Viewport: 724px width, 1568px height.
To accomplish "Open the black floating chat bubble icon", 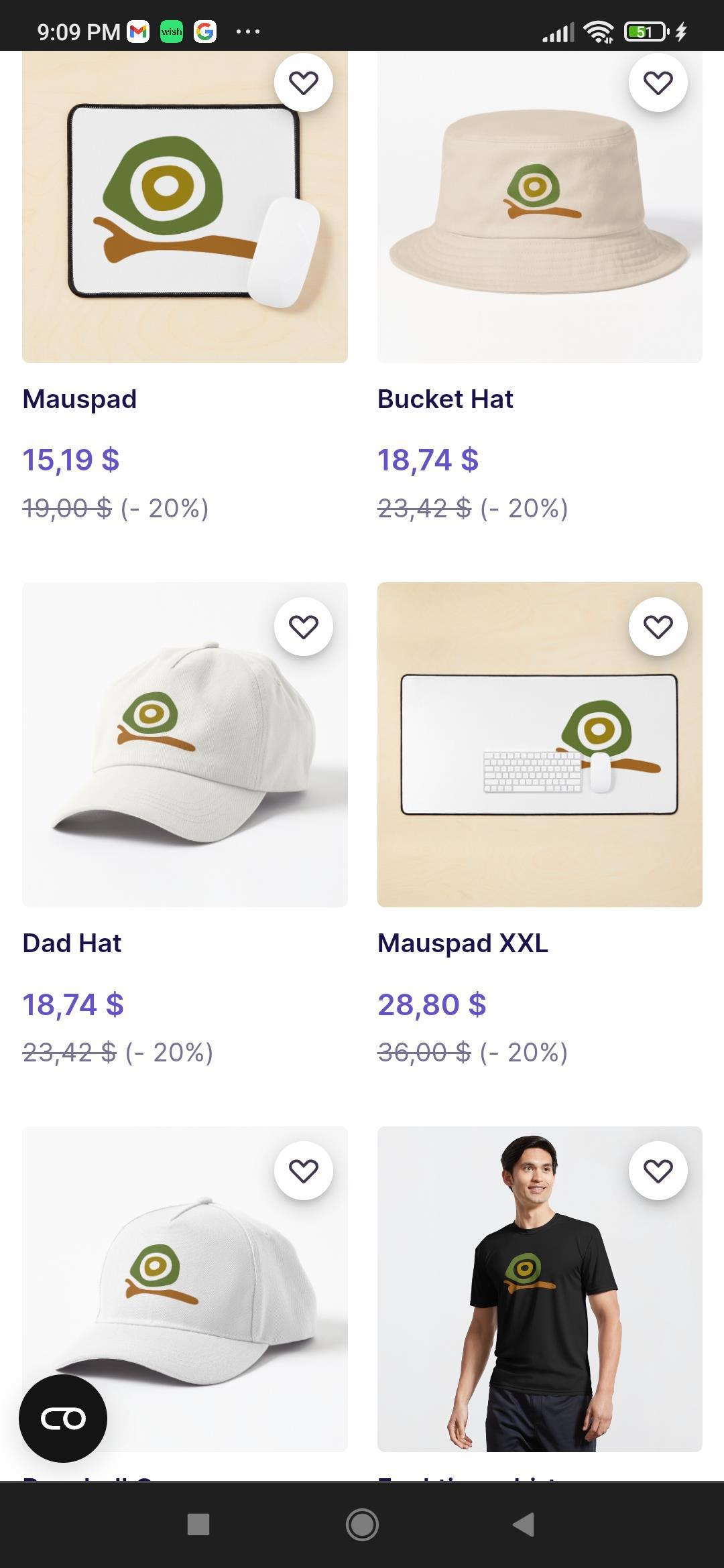I will [x=63, y=1418].
